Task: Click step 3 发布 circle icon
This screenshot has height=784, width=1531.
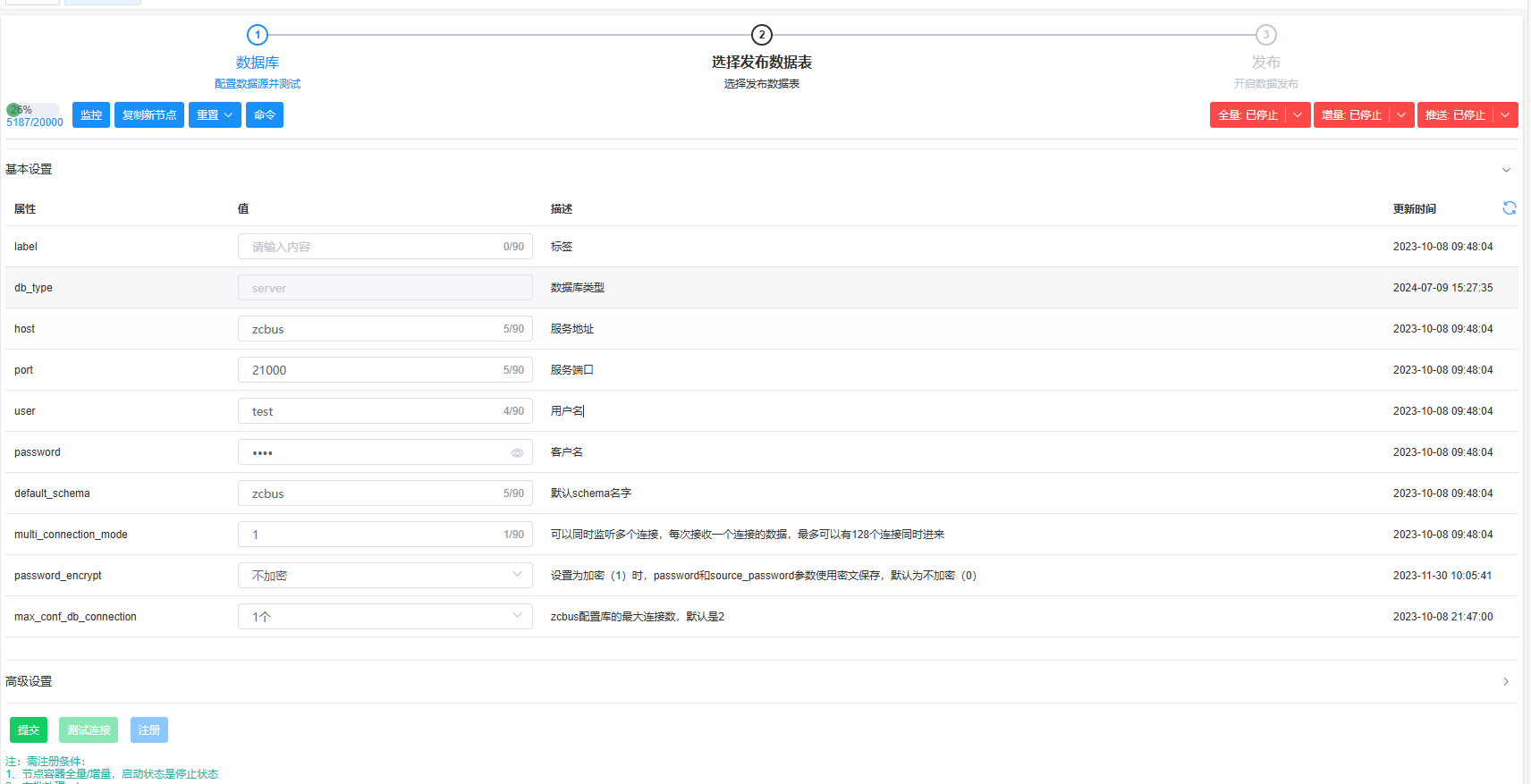Action: [x=1265, y=35]
